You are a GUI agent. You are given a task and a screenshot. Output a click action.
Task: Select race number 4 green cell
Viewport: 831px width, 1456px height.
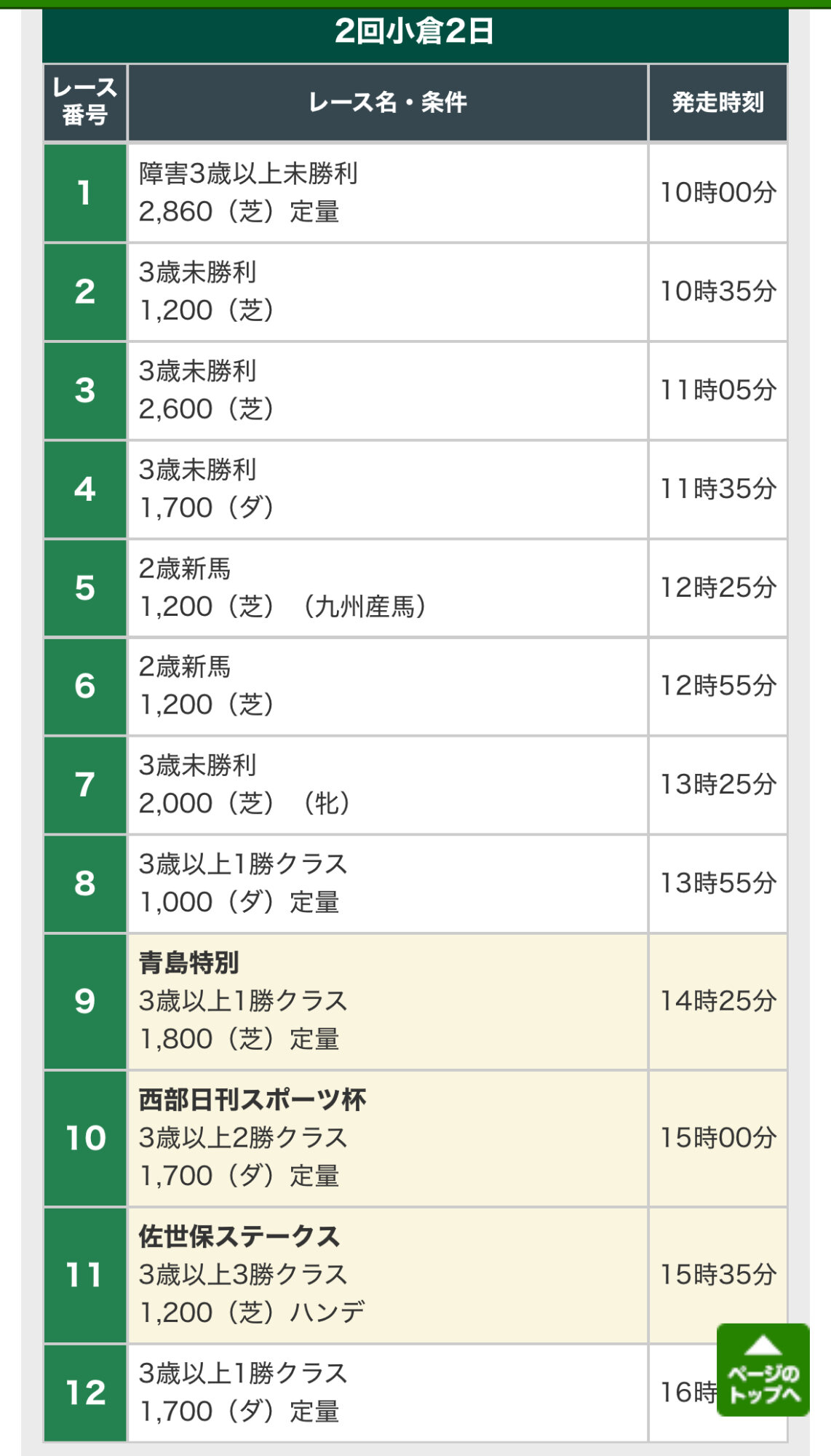85,489
